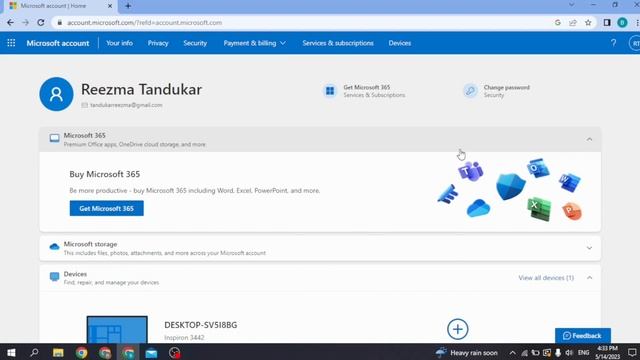Click the Microsoft account home title
The height and width of the screenshot is (360, 640).
click(58, 43)
